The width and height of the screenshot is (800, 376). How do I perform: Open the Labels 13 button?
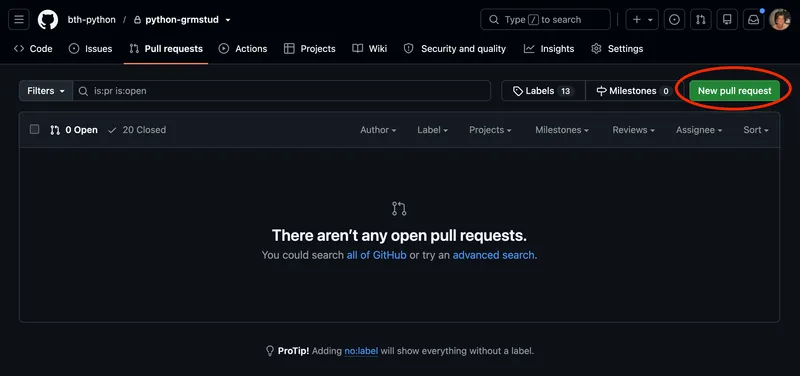(x=543, y=91)
